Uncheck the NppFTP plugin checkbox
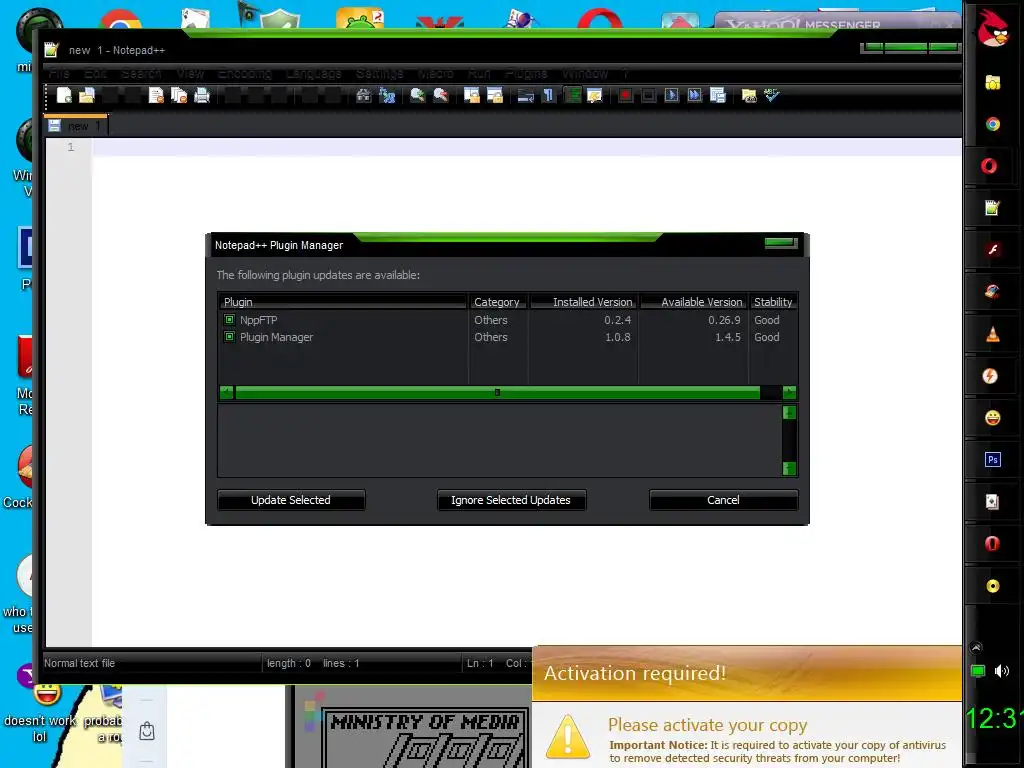Screen dimensions: 1024x768 click(x=229, y=320)
